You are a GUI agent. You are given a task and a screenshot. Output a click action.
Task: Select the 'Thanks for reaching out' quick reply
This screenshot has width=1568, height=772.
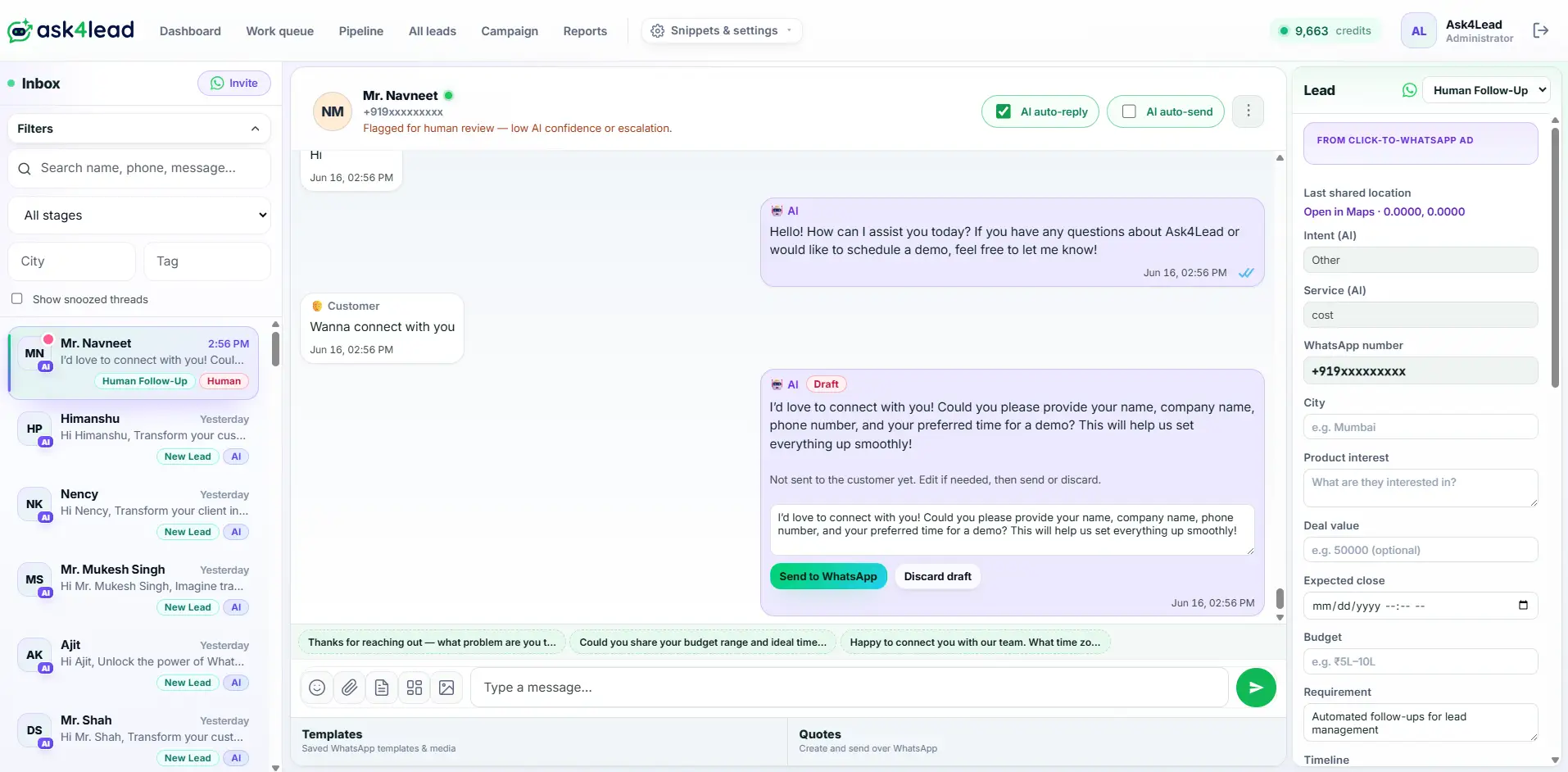[x=432, y=643]
